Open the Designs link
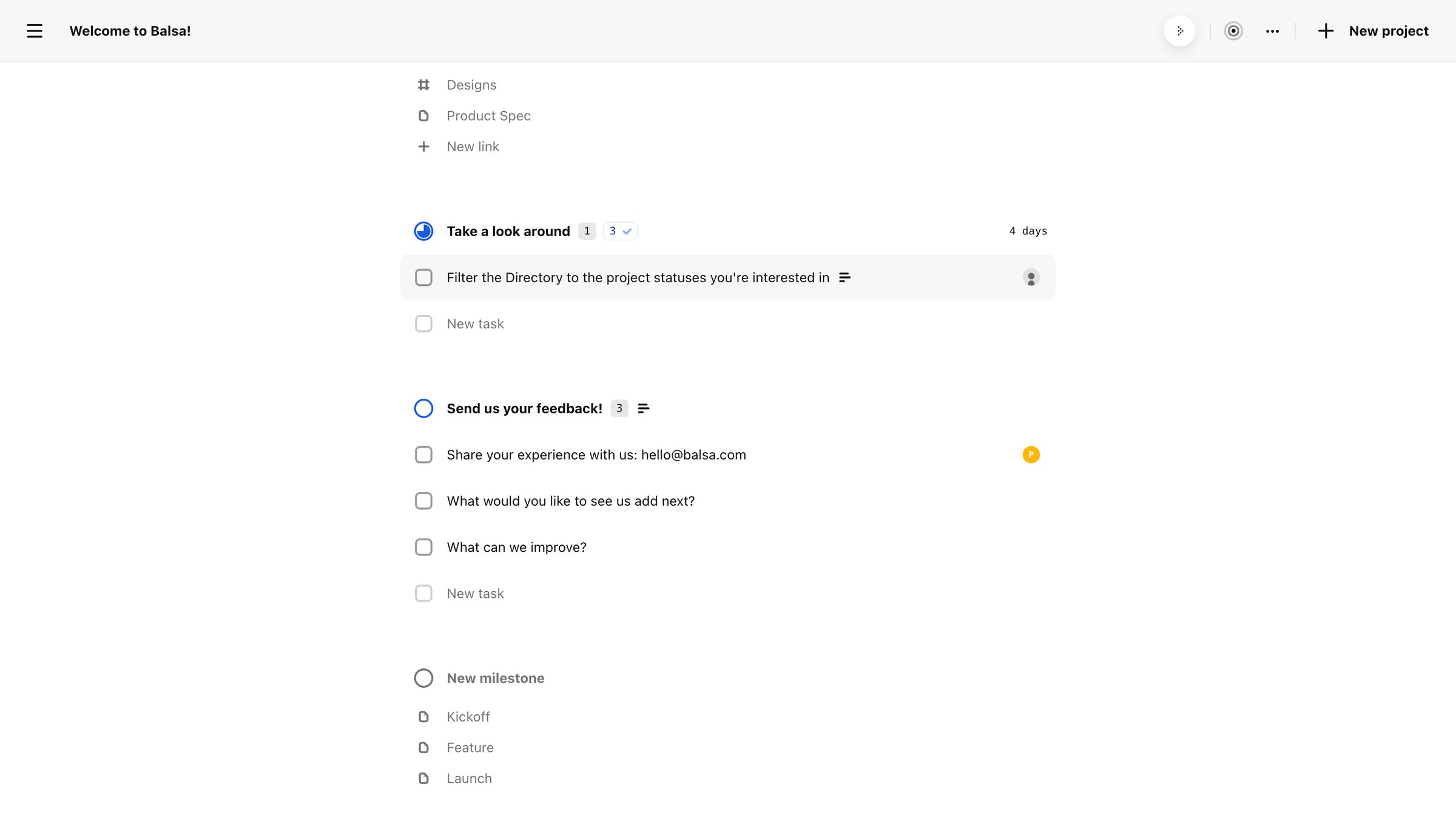1456x837 pixels. 471,85
